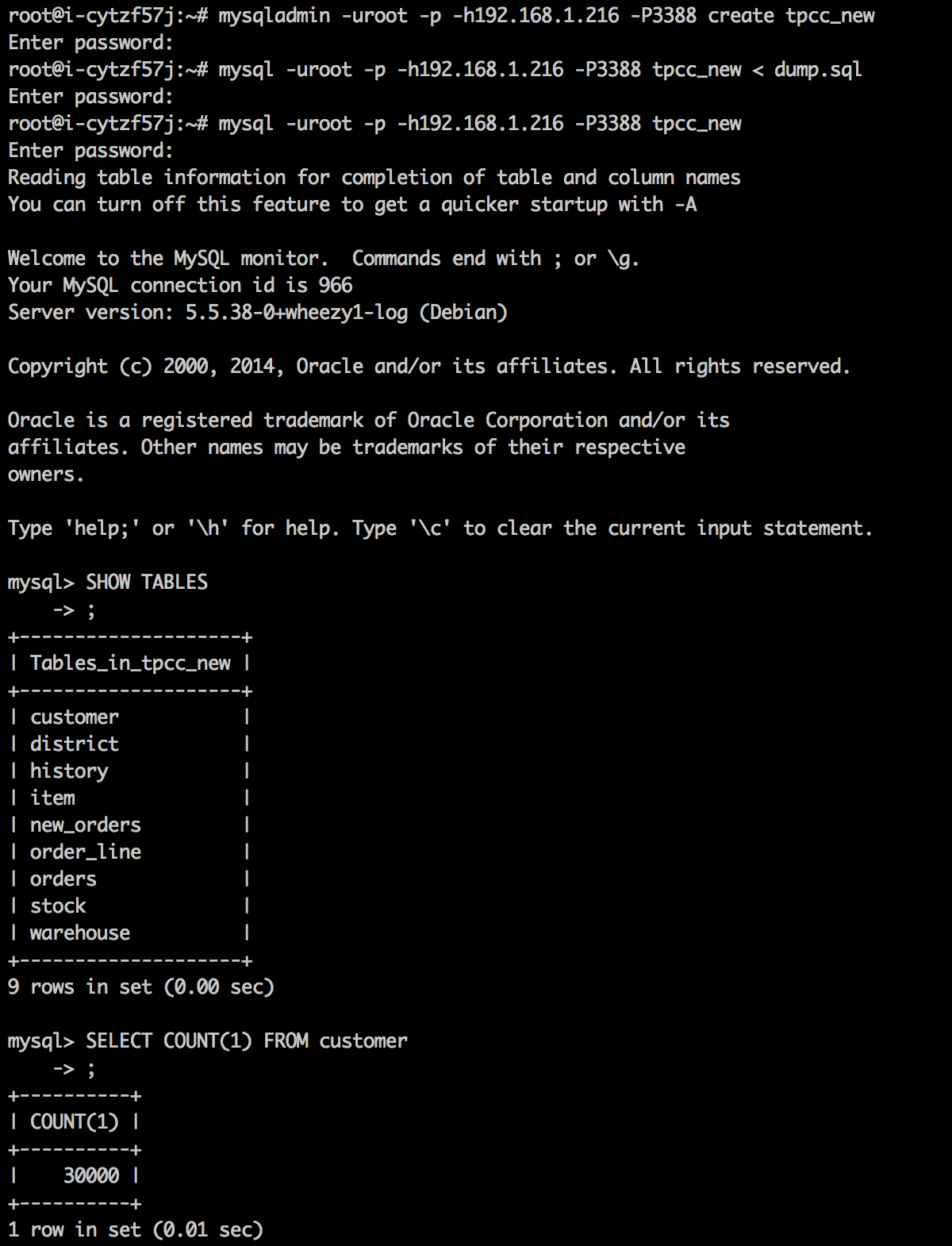The width and height of the screenshot is (952, 1246).
Task: Select the stock table row
Action: [58, 906]
